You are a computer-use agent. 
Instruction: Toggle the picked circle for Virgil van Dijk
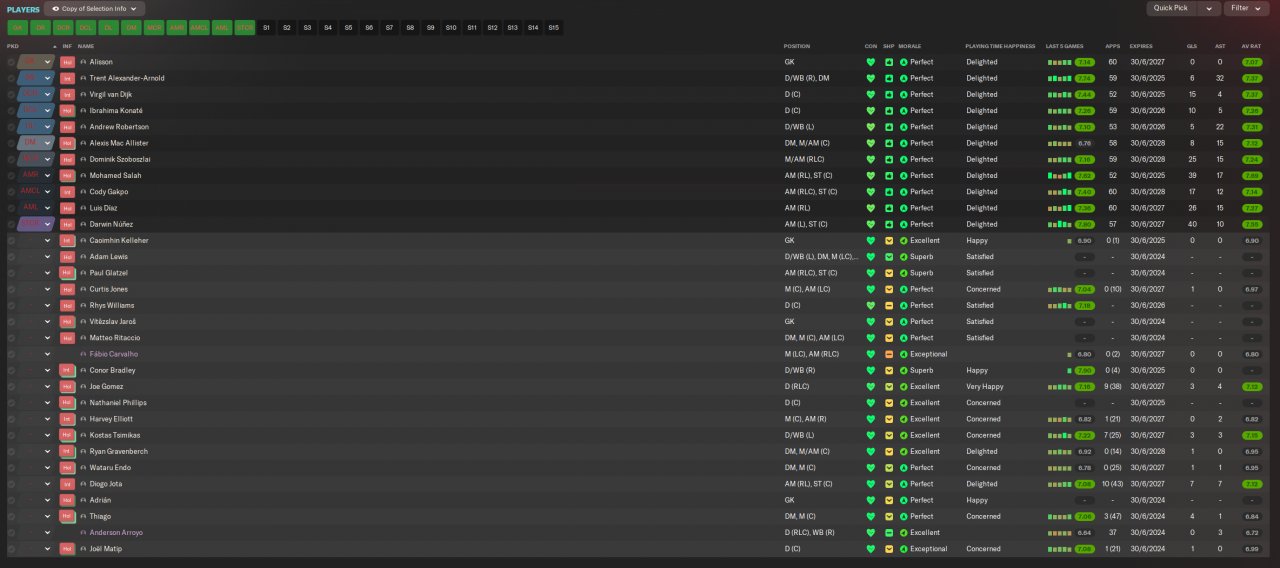coord(11,94)
